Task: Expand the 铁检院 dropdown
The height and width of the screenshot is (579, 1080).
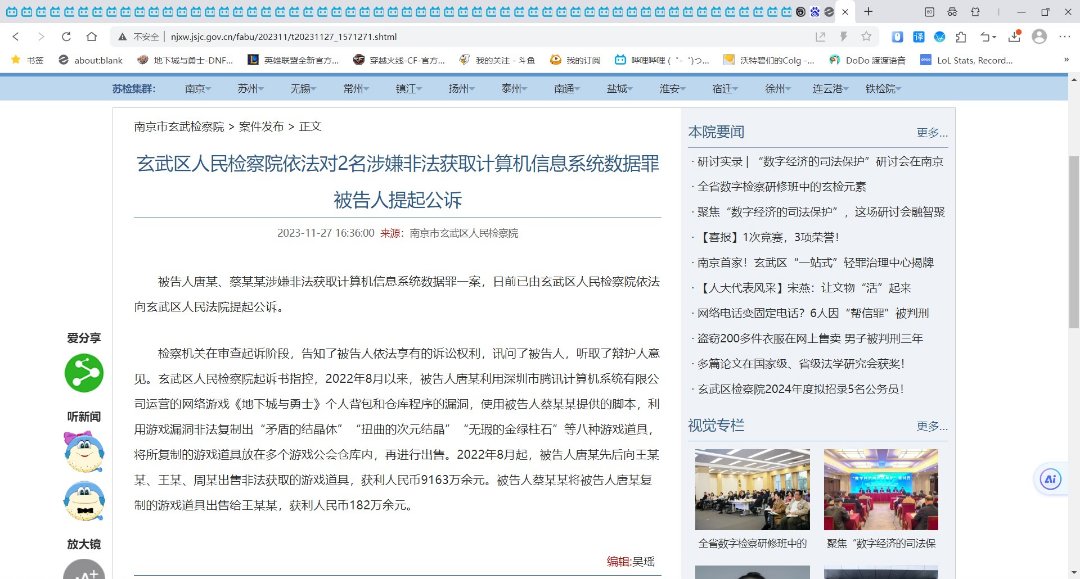Action: pyautogui.click(x=883, y=88)
